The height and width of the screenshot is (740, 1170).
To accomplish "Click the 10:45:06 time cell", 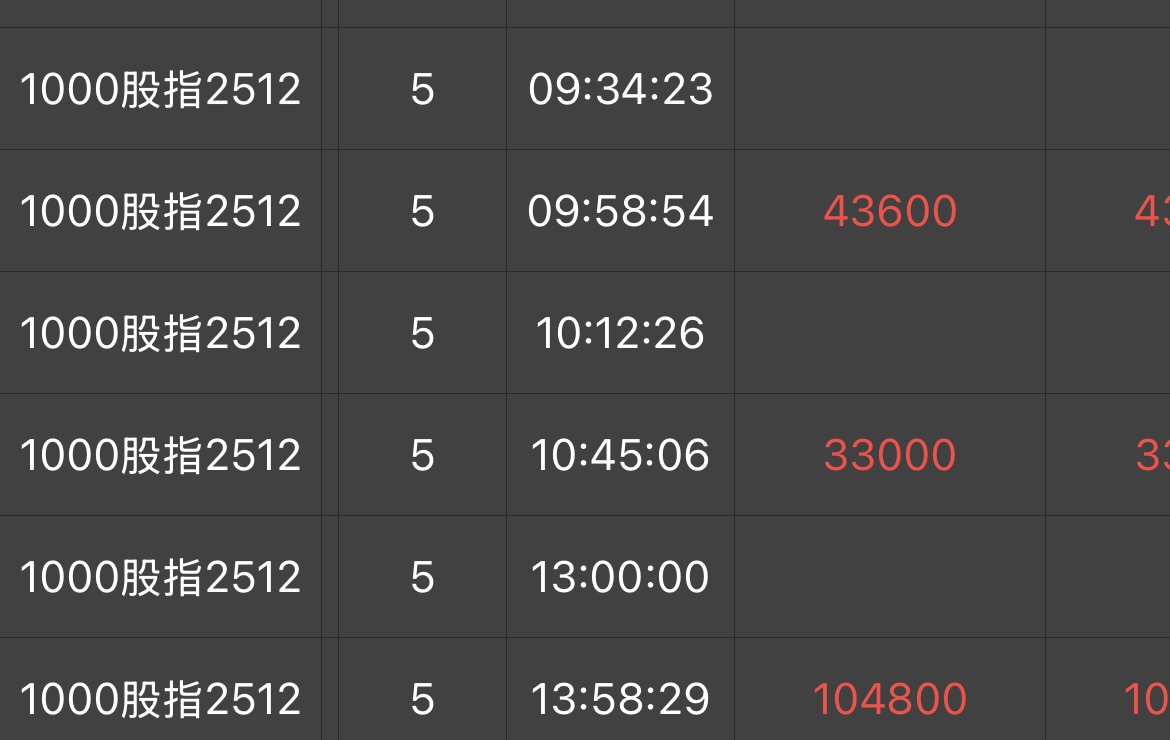I will [x=620, y=455].
